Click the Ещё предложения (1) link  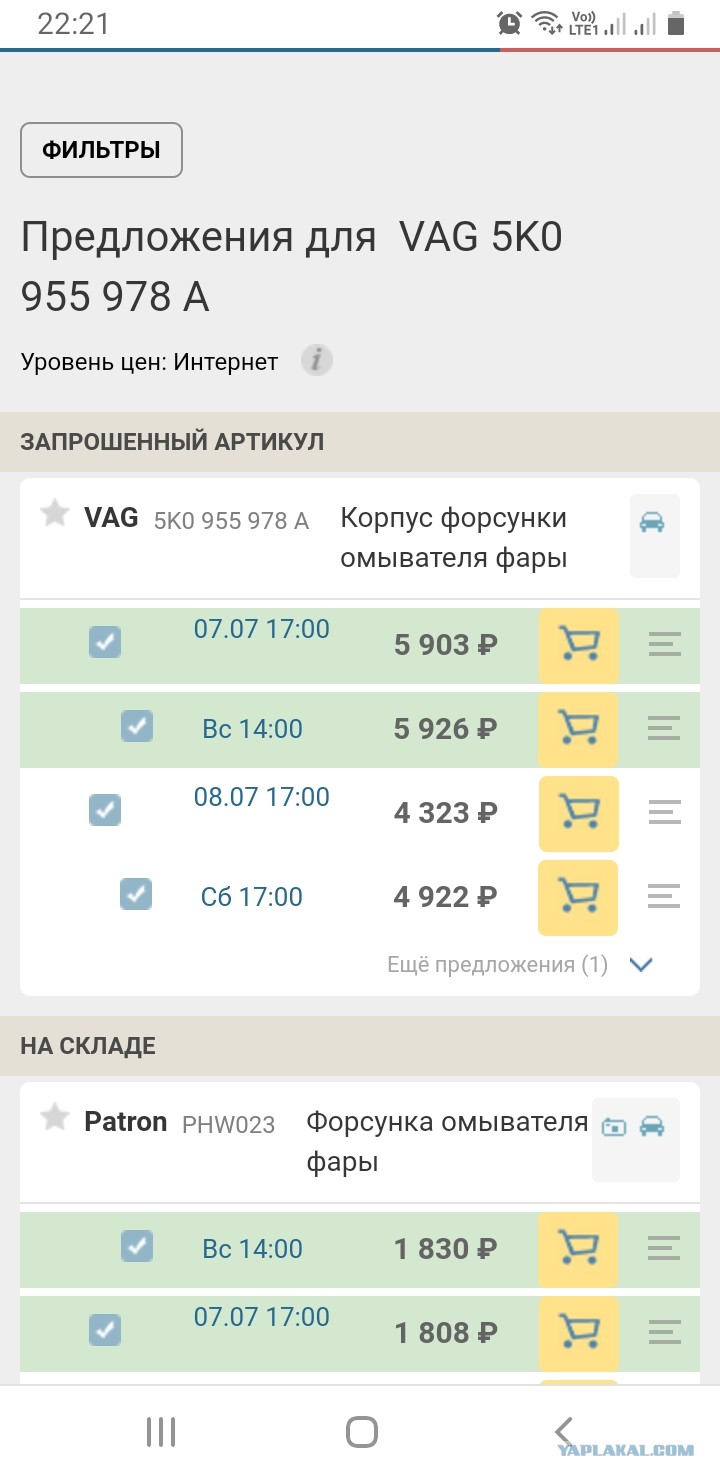pos(497,965)
